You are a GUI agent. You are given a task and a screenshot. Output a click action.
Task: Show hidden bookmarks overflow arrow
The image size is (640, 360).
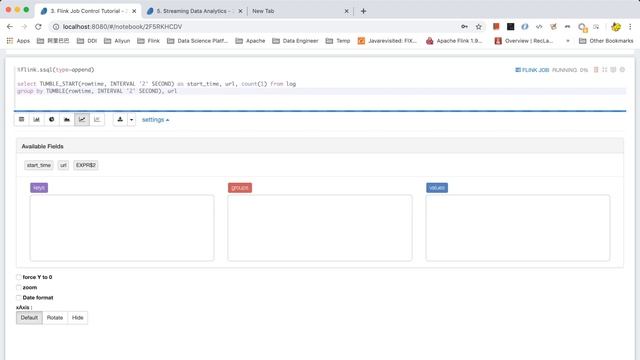click(x=568, y=41)
